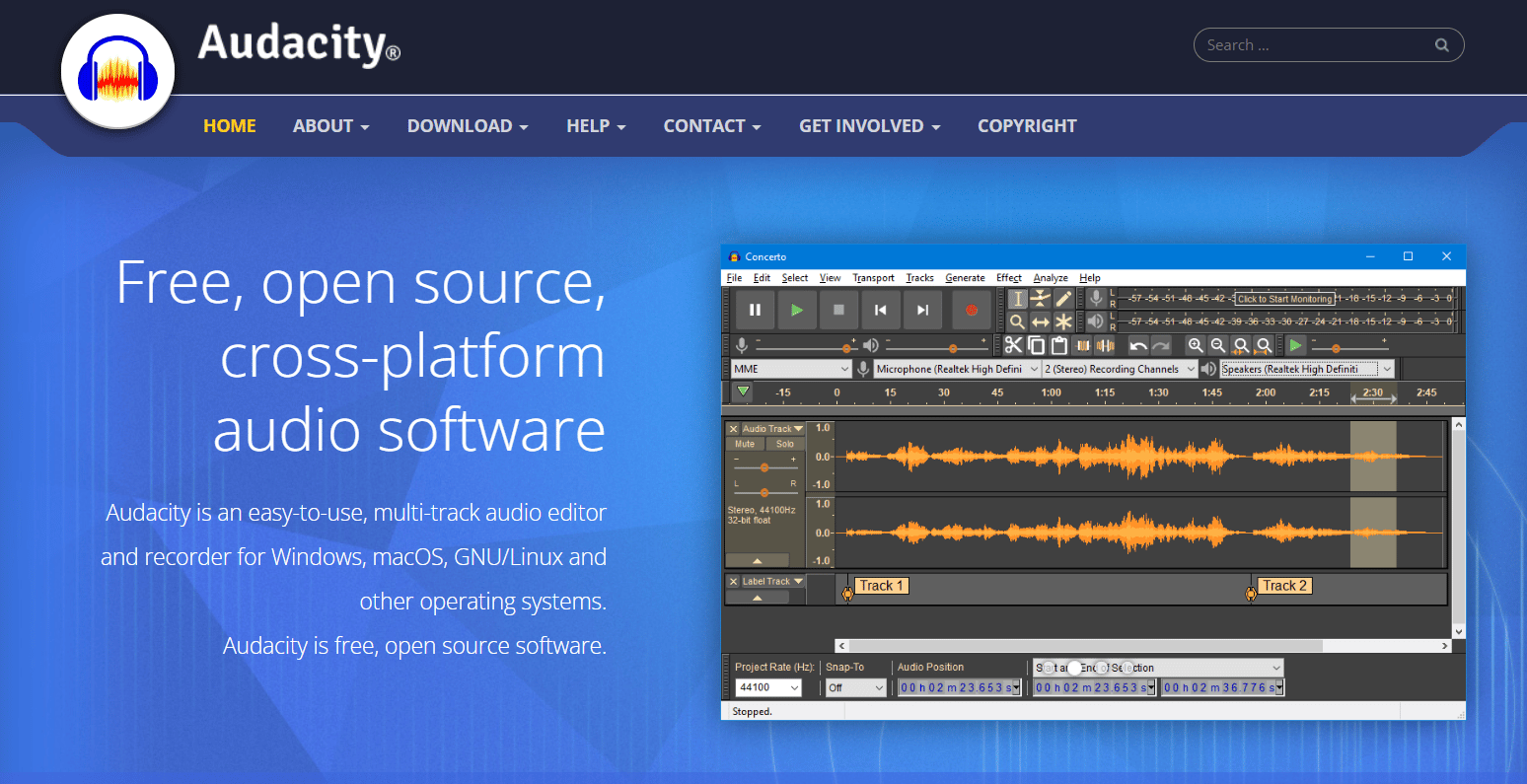Image resolution: width=1527 pixels, height=784 pixels.
Task: Open the Snap-To Off dropdown
Action: (x=856, y=687)
